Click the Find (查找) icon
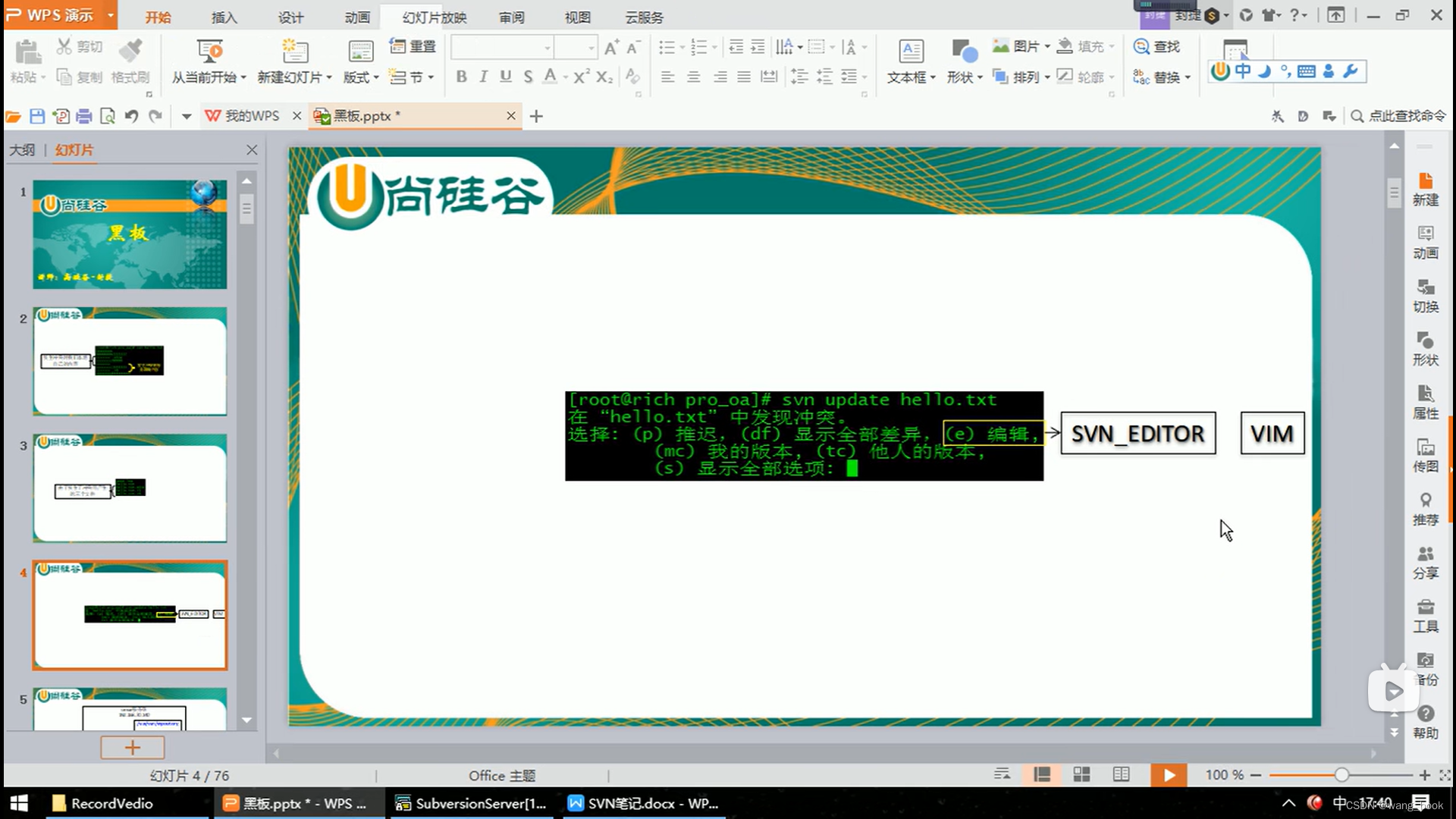The height and width of the screenshot is (819, 1456). pos(1141,46)
